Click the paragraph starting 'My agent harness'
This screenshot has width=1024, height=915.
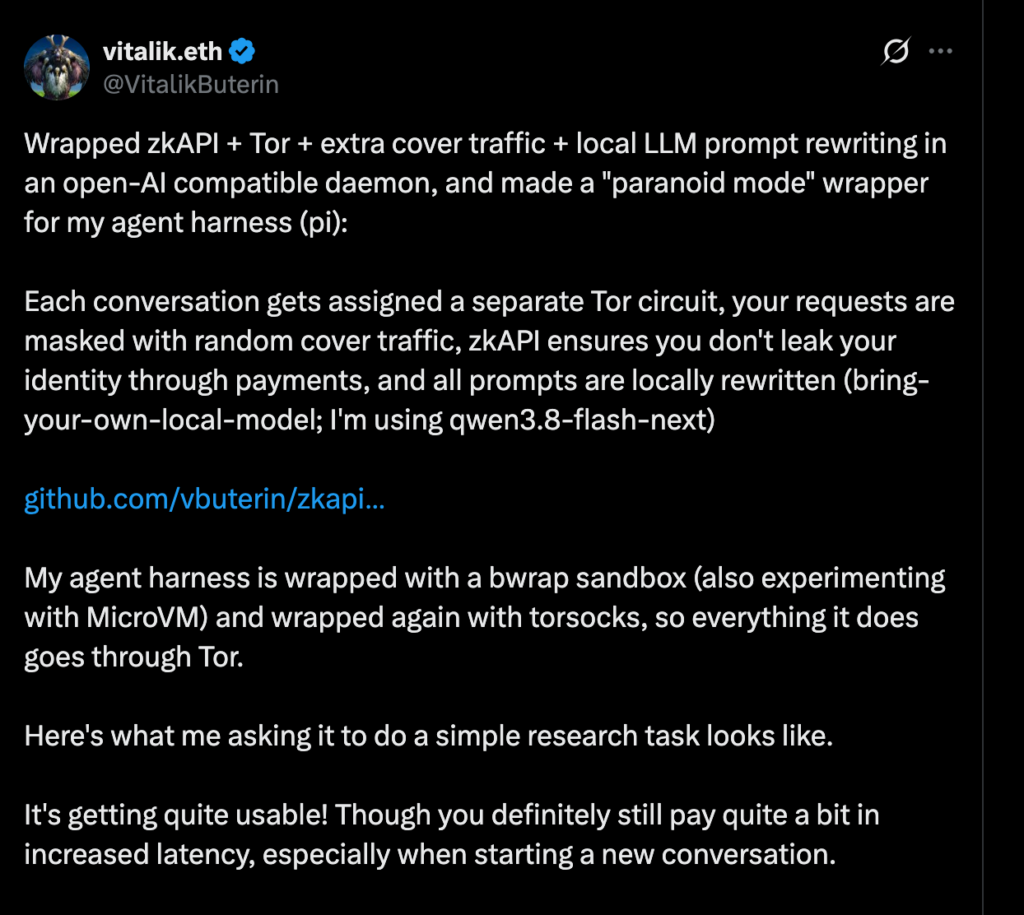[x=485, y=617]
